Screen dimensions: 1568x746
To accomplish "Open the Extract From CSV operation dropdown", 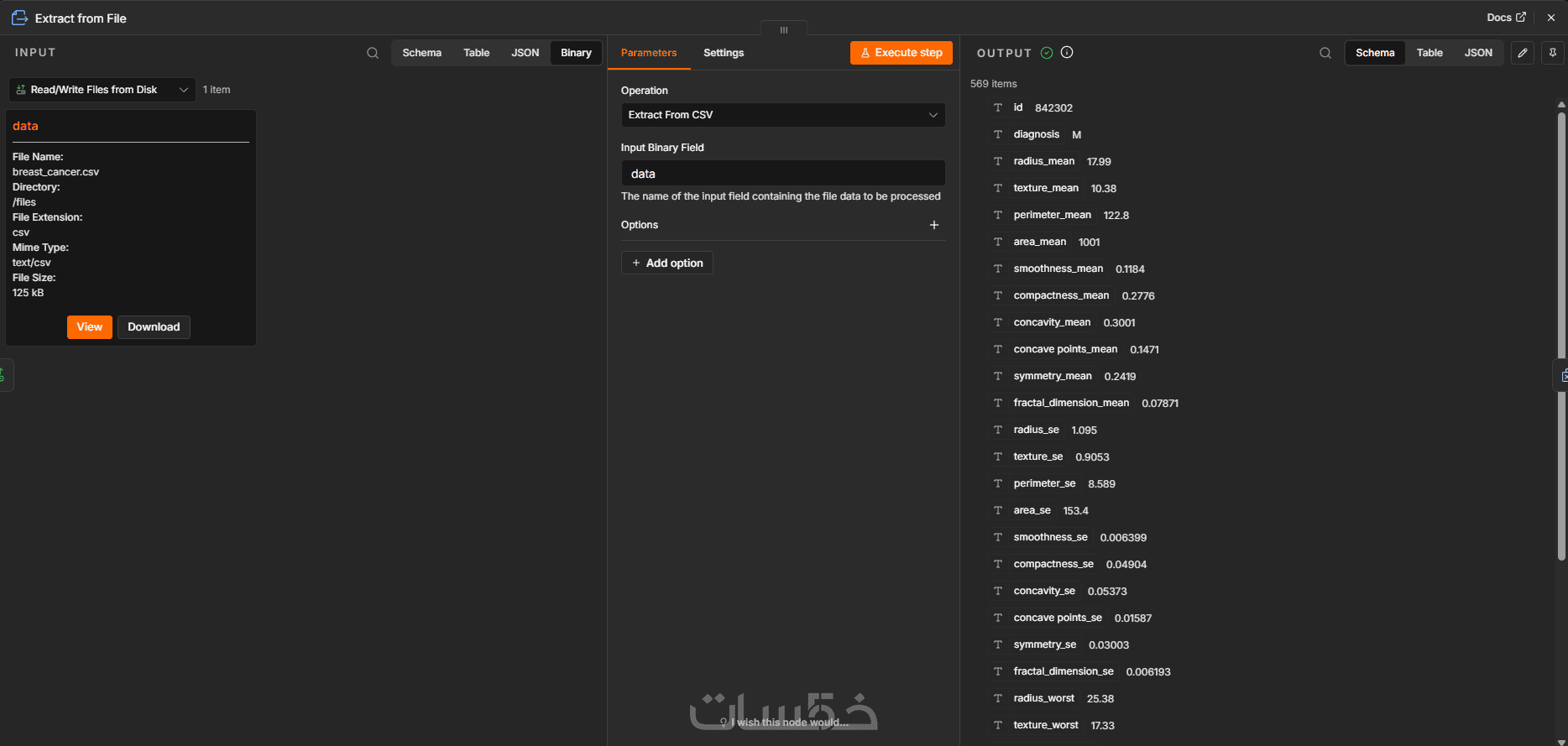I will pos(783,115).
